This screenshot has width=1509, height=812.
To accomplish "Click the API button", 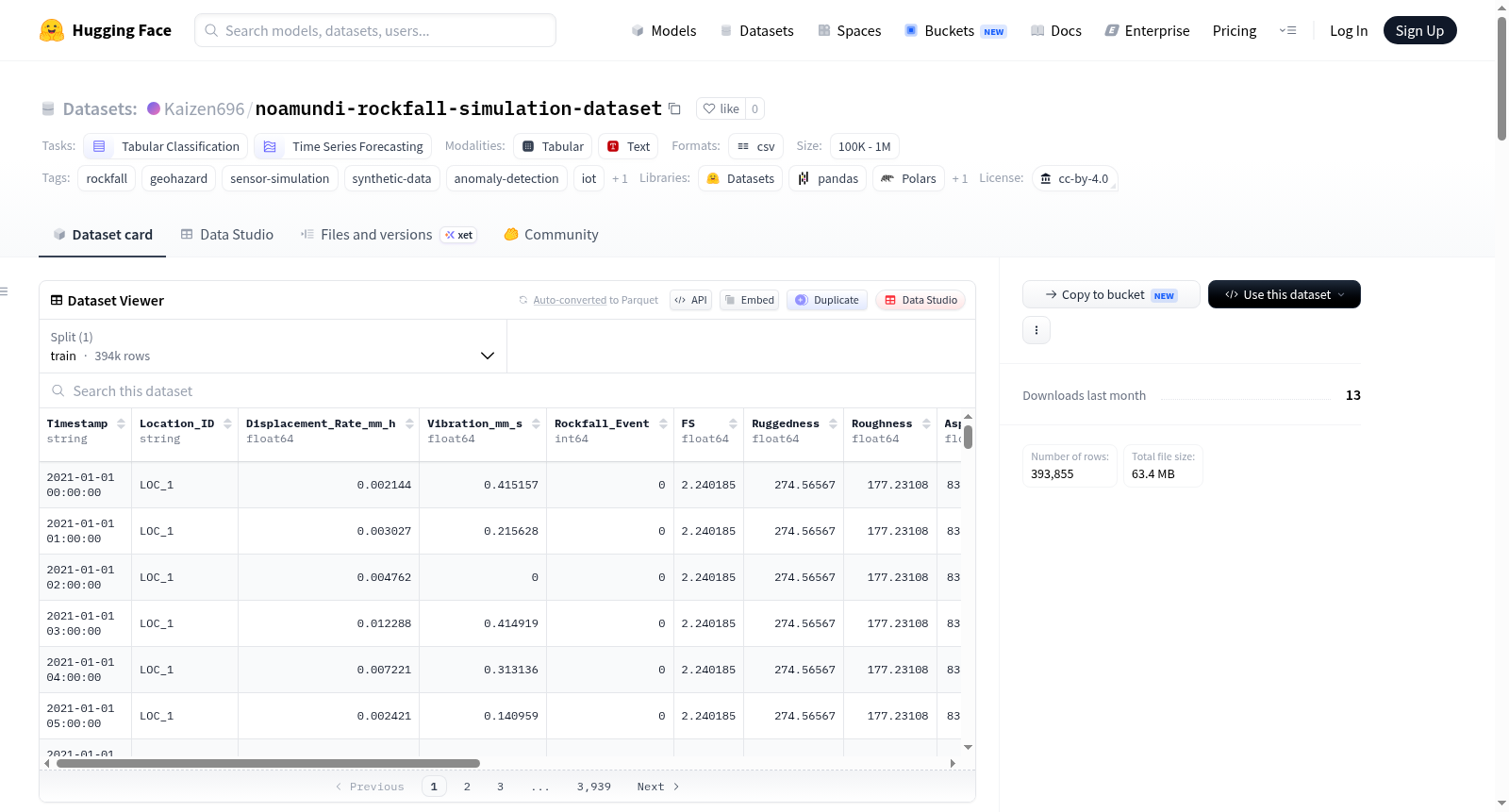I will (x=690, y=300).
